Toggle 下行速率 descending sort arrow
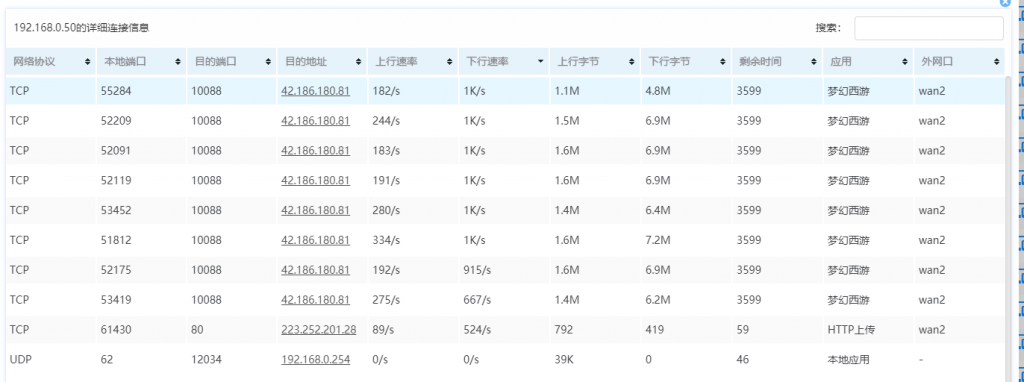This screenshot has height=382, width=1024. pos(540,62)
